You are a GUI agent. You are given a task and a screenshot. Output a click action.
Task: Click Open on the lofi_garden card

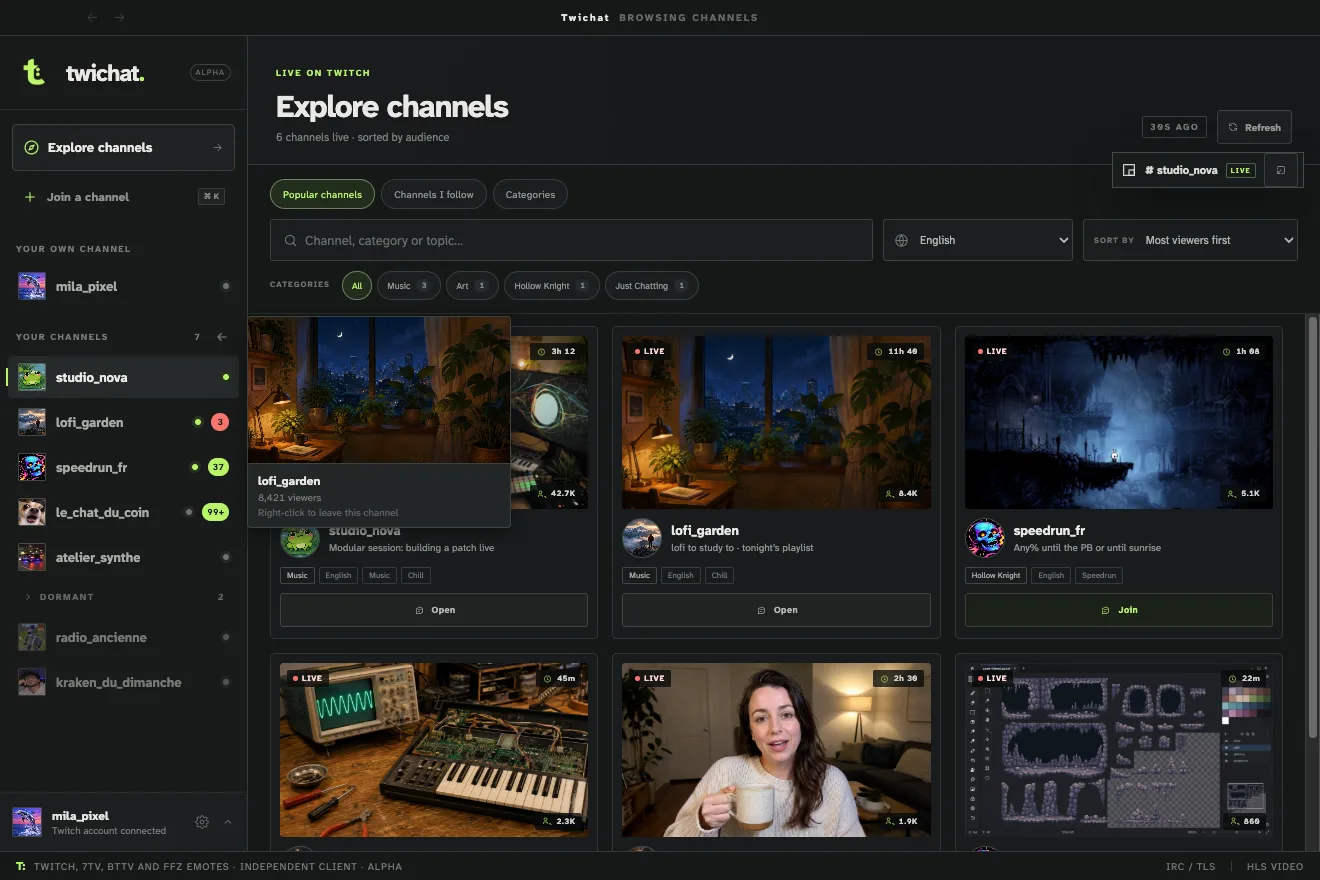pos(776,610)
